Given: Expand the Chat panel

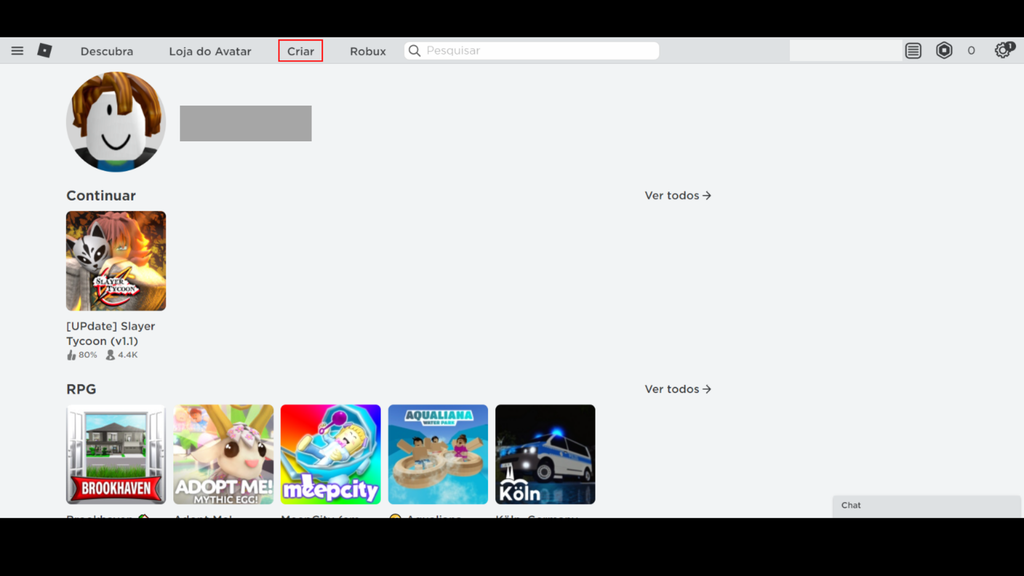Looking at the screenshot, I should pyautogui.click(x=926, y=505).
